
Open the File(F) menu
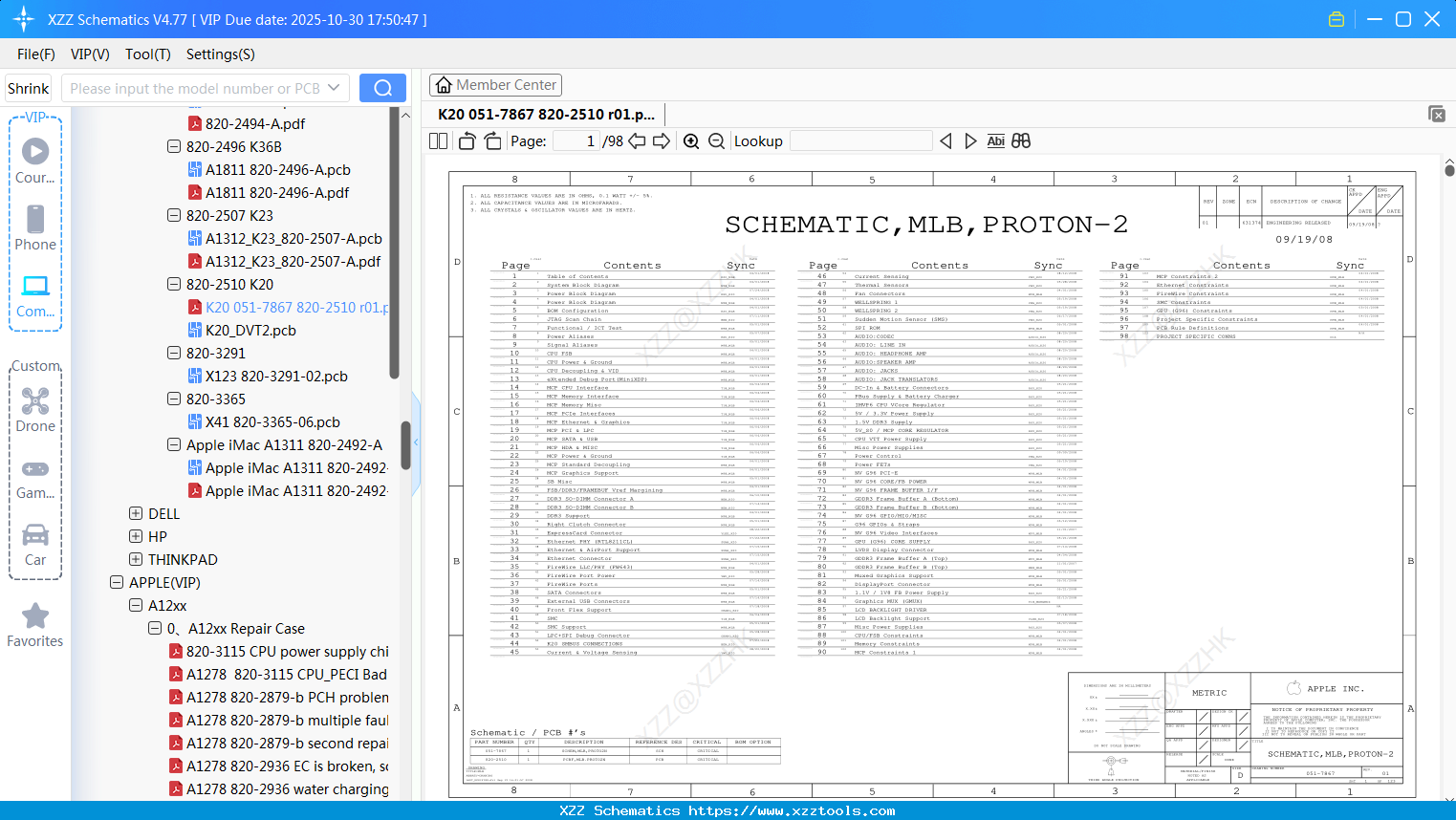point(36,54)
